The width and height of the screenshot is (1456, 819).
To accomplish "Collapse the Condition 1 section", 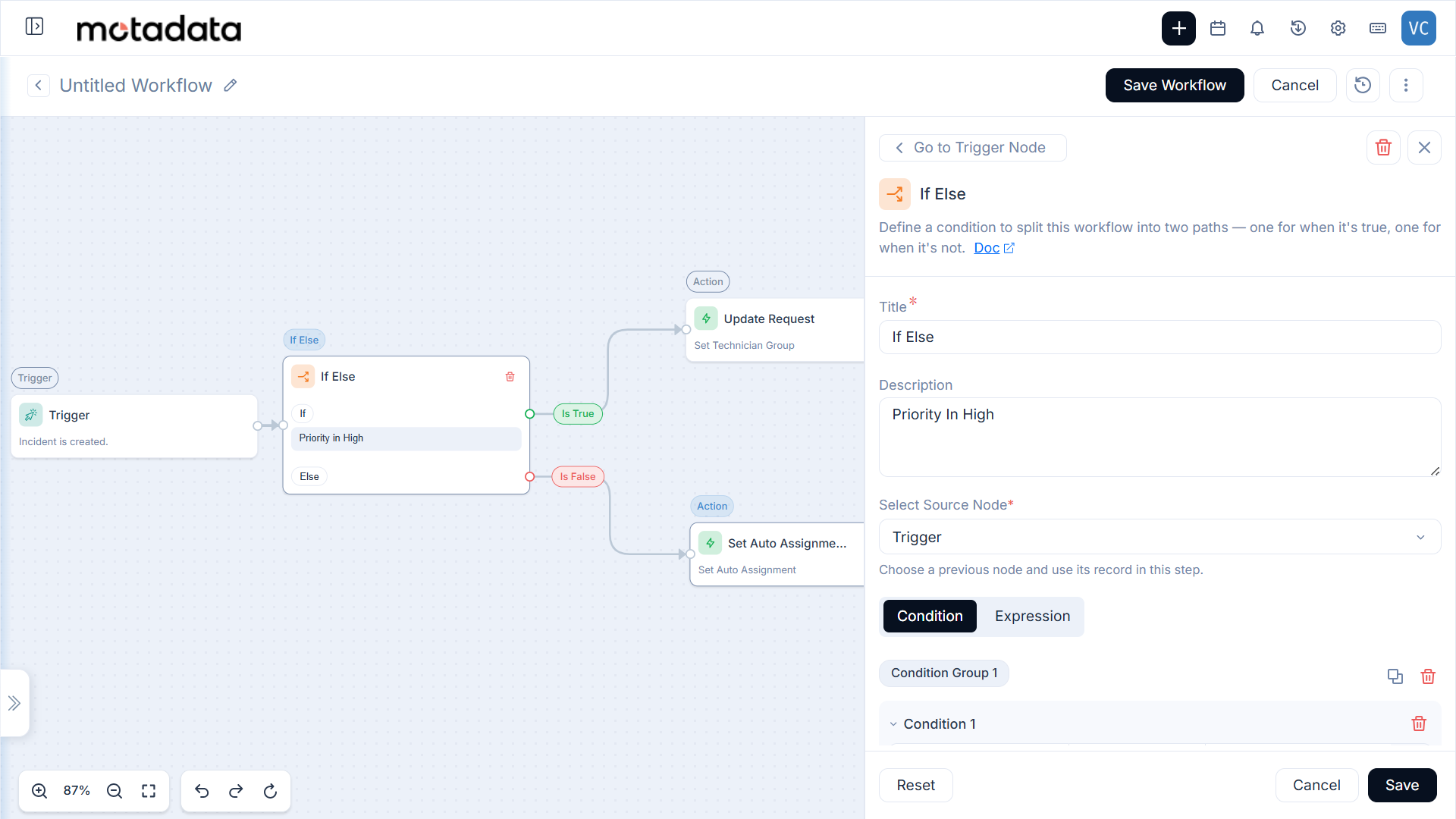I will coord(893,724).
